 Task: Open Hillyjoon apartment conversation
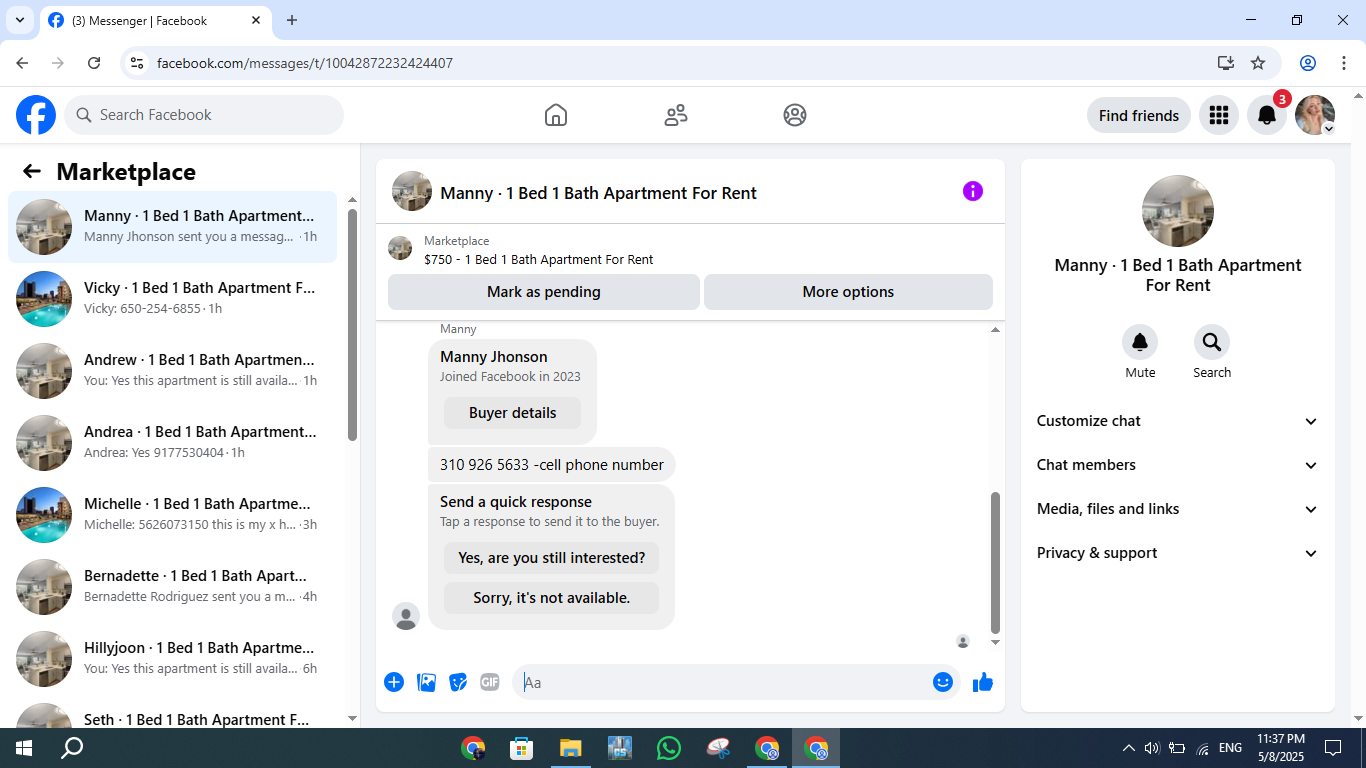(173, 659)
